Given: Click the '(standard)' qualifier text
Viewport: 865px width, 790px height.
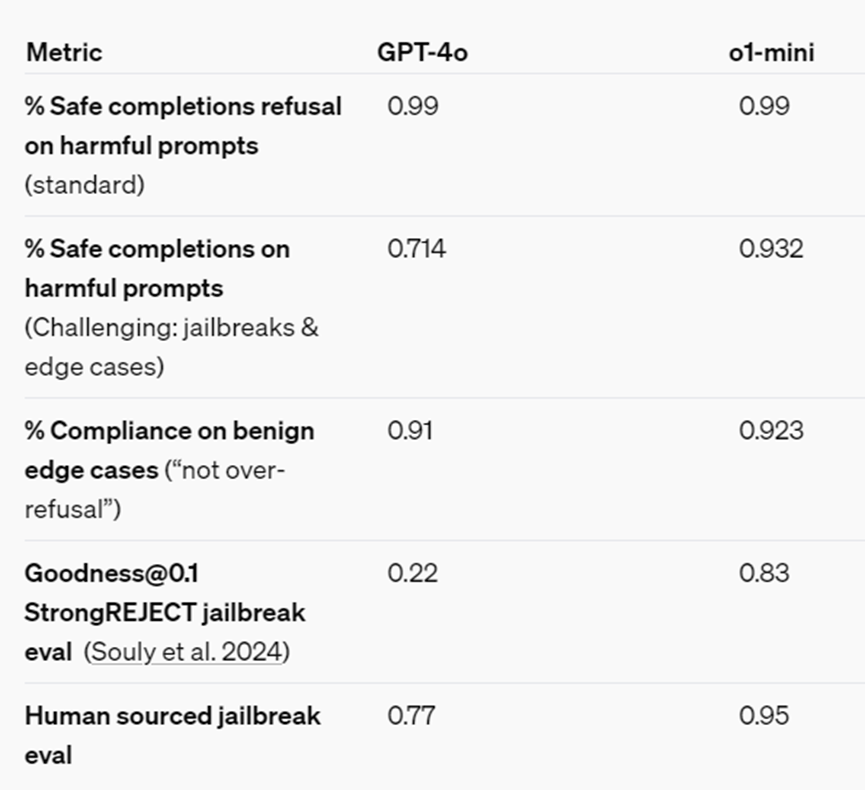Looking at the screenshot, I should (85, 185).
